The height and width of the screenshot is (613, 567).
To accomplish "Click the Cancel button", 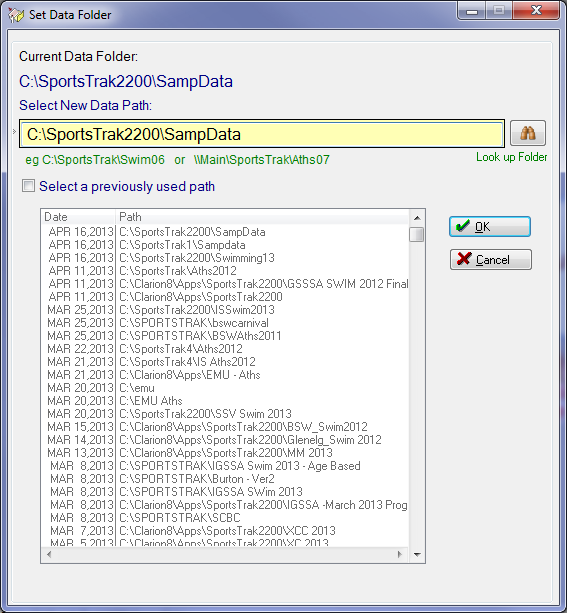I will click(x=490, y=260).
